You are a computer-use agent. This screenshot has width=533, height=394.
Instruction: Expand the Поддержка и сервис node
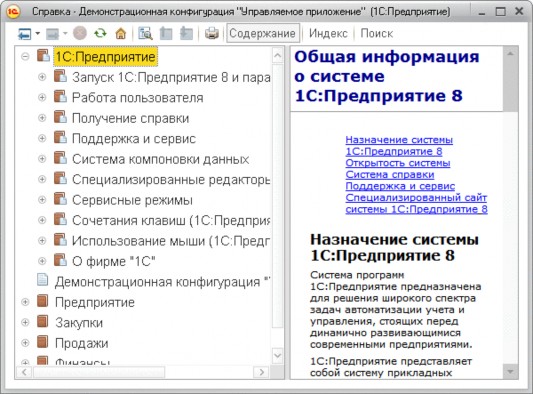(x=42, y=138)
